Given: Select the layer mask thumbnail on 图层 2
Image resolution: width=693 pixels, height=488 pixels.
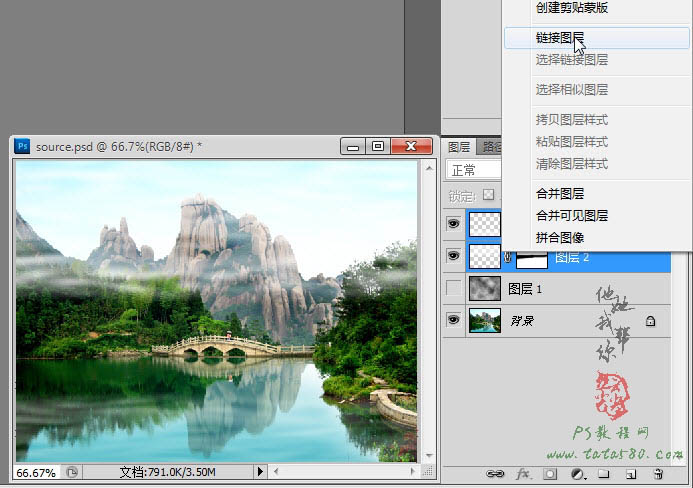Looking at the screenshot, I should 532,260.
